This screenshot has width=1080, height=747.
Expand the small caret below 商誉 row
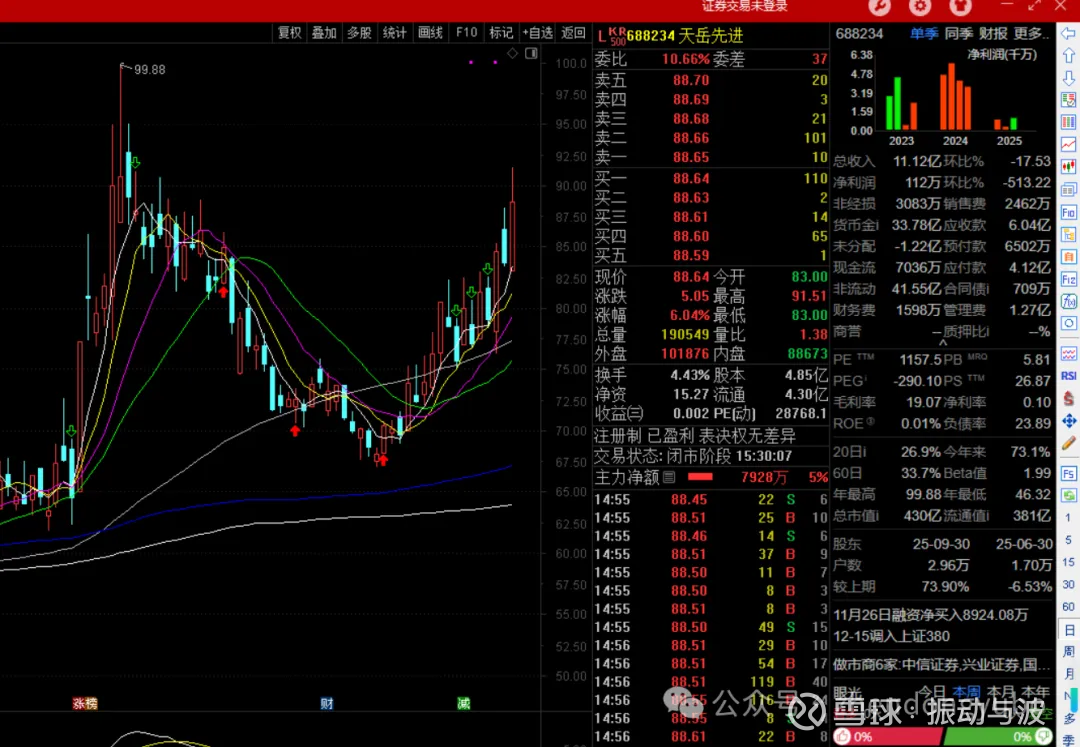[943, 342]
